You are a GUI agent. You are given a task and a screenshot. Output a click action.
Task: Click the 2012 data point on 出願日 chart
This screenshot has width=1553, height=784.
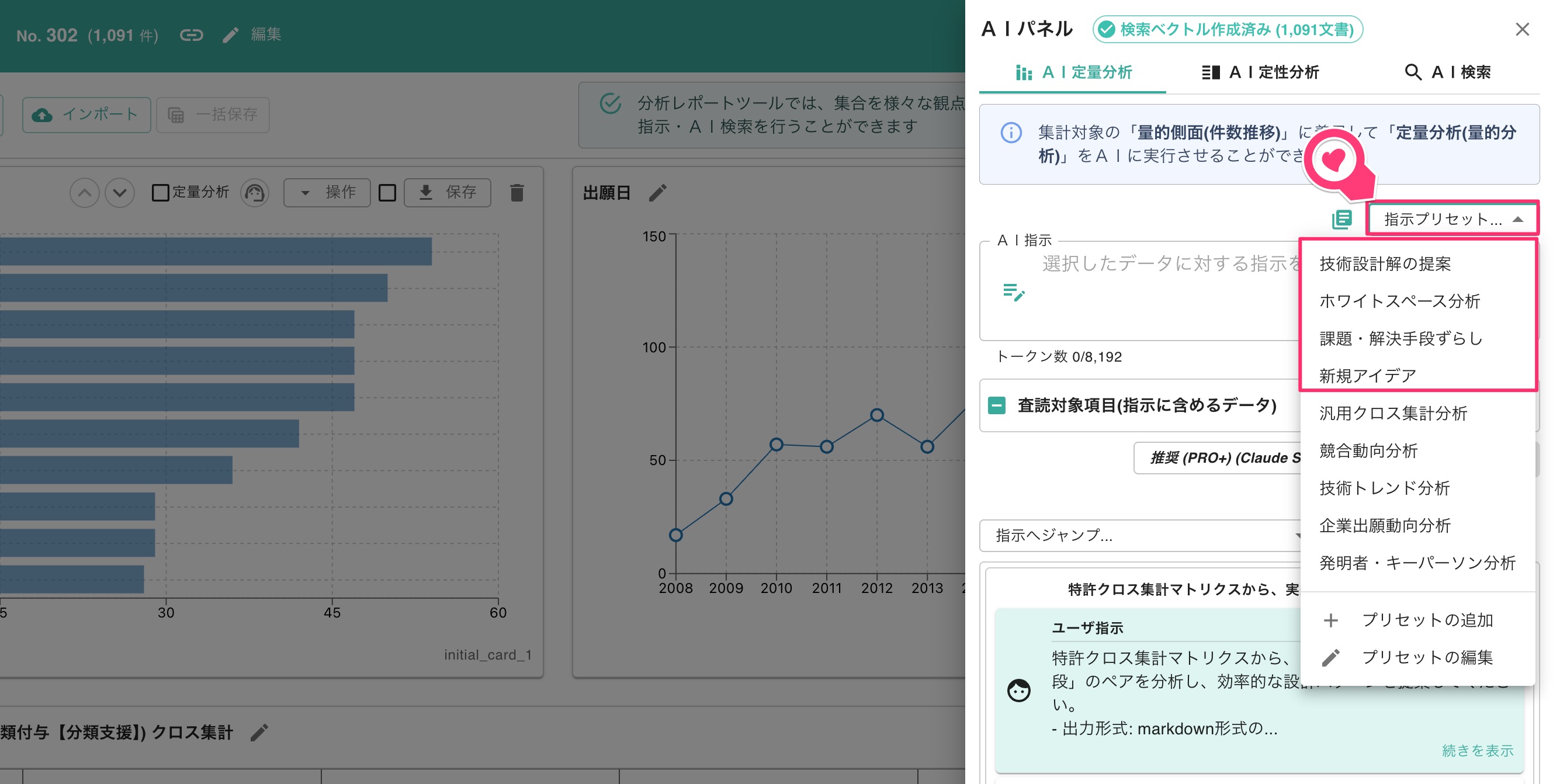876,415
